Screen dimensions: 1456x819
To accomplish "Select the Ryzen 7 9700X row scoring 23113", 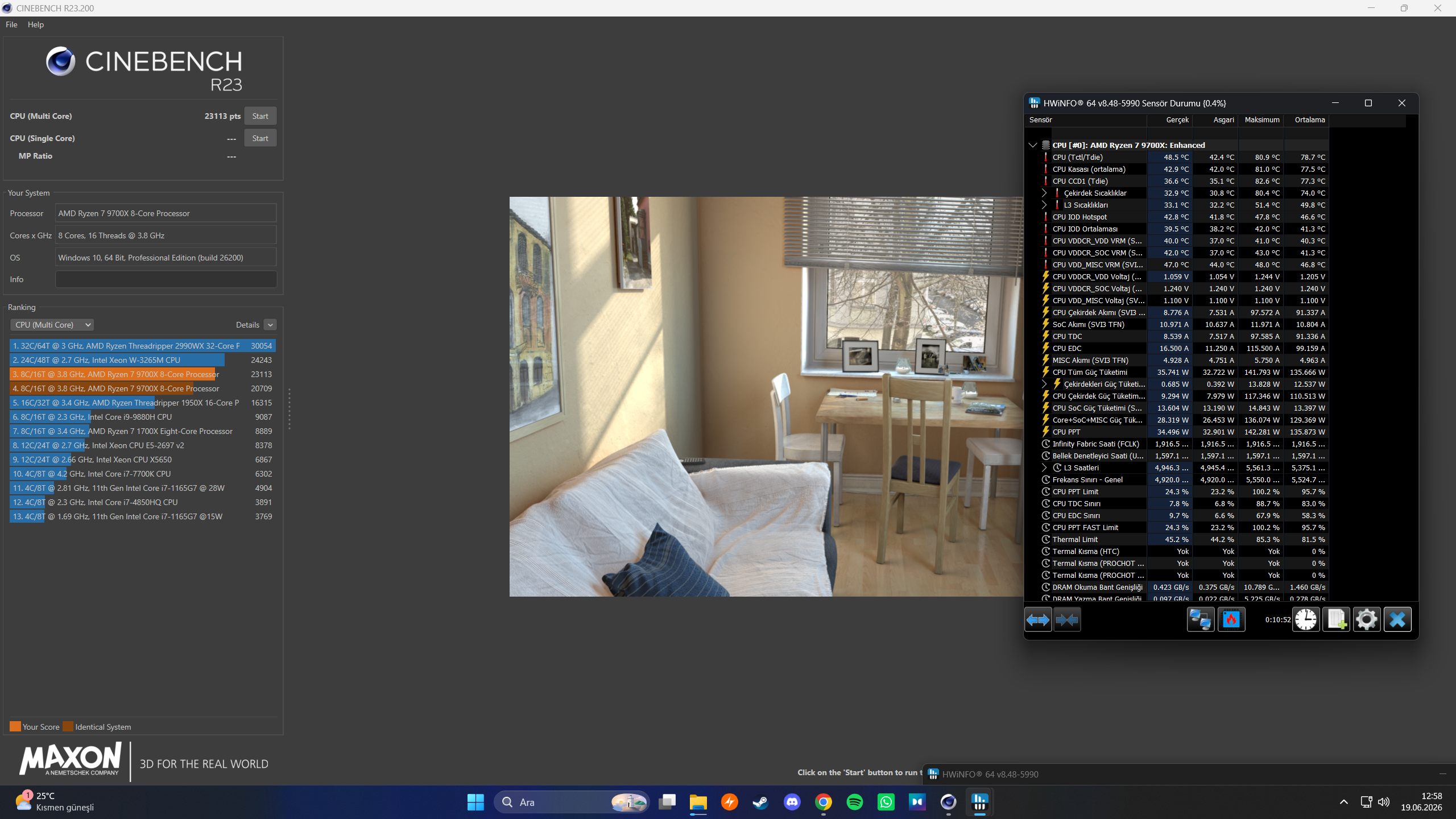I will pos(143,374).
